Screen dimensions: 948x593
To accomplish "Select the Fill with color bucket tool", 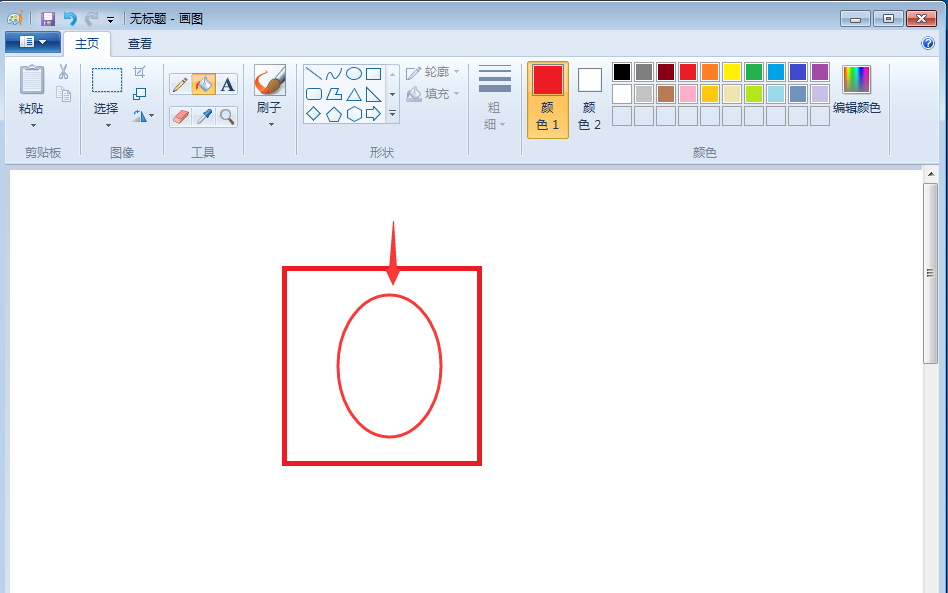I will (204, 84).
